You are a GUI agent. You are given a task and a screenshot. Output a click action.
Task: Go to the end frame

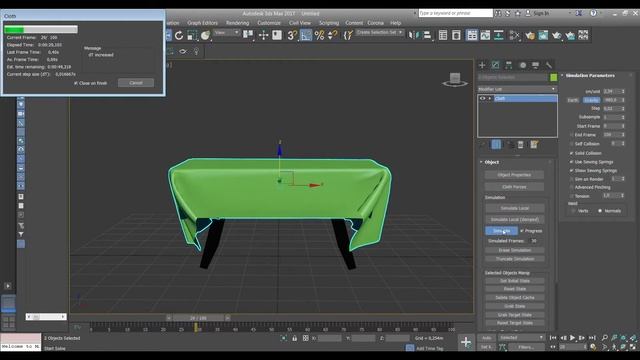(x=592, y=338)
